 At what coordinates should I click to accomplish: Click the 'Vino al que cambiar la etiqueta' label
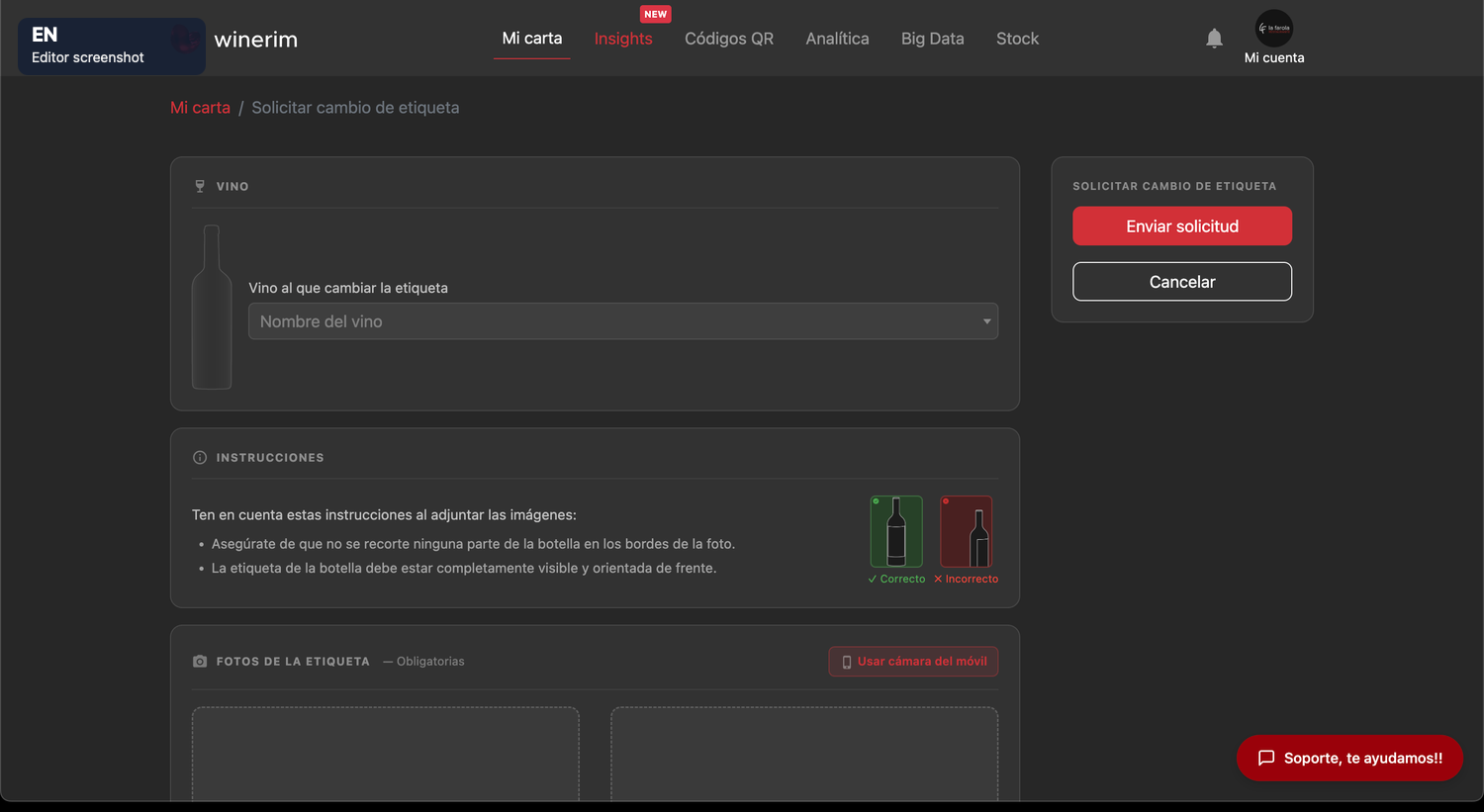tap(348, 288)
